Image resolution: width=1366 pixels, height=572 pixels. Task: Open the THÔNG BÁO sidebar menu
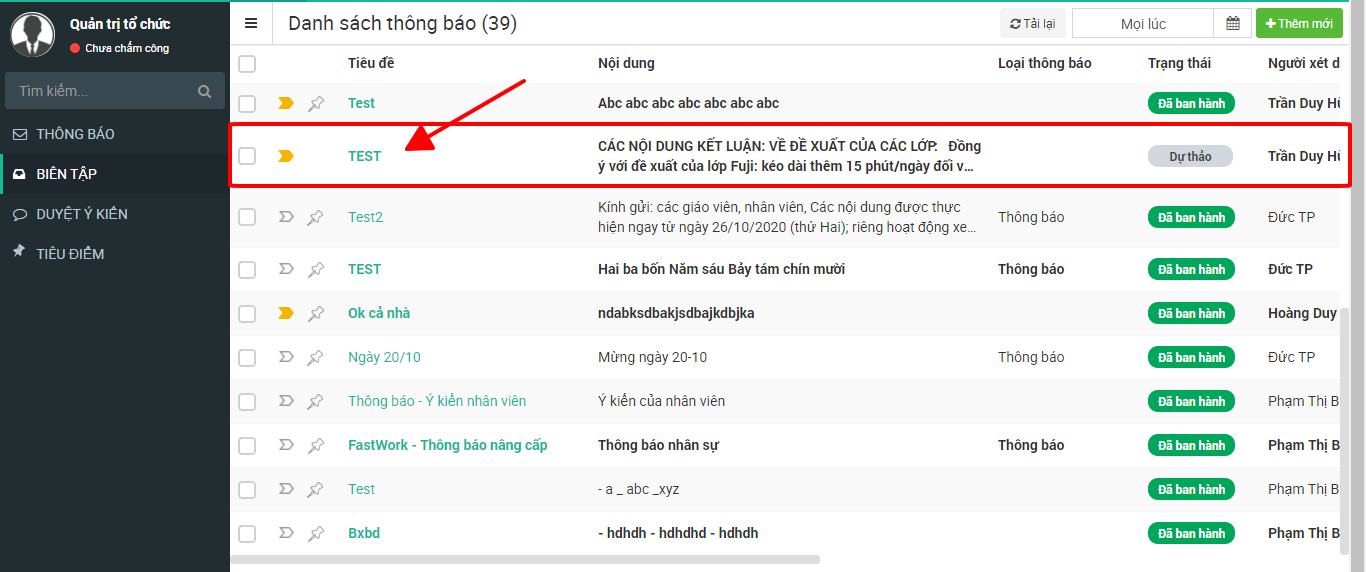[x=75, y=134]
